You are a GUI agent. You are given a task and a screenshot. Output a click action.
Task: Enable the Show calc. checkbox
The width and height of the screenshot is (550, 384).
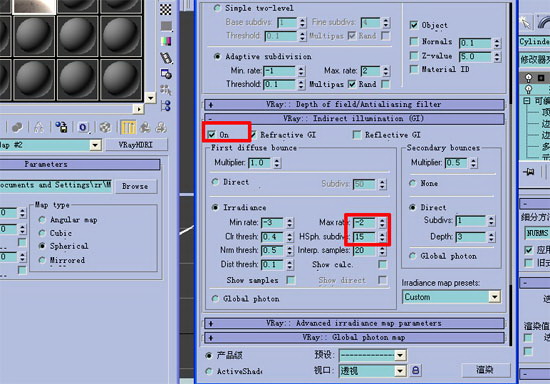tap(382, 264)
